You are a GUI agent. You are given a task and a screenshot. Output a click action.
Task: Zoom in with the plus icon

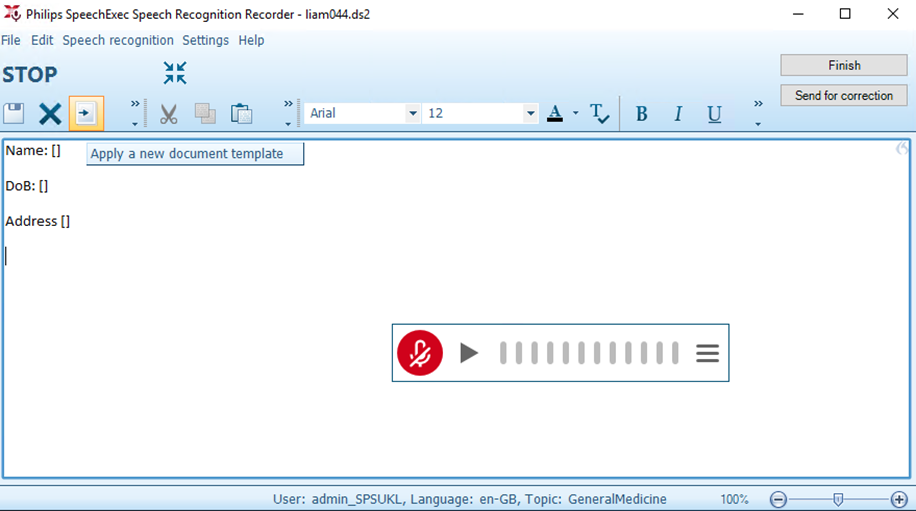[899, 499]
